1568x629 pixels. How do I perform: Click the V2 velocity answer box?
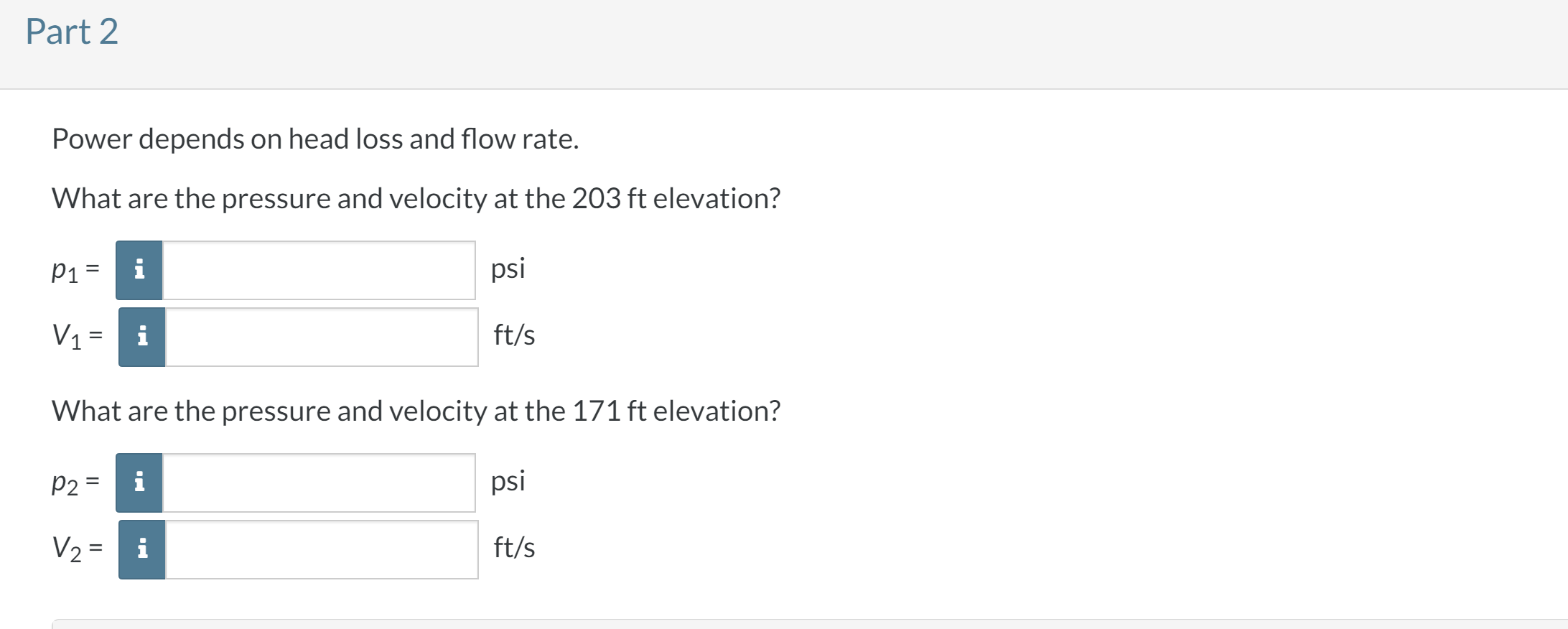[322, 549]
